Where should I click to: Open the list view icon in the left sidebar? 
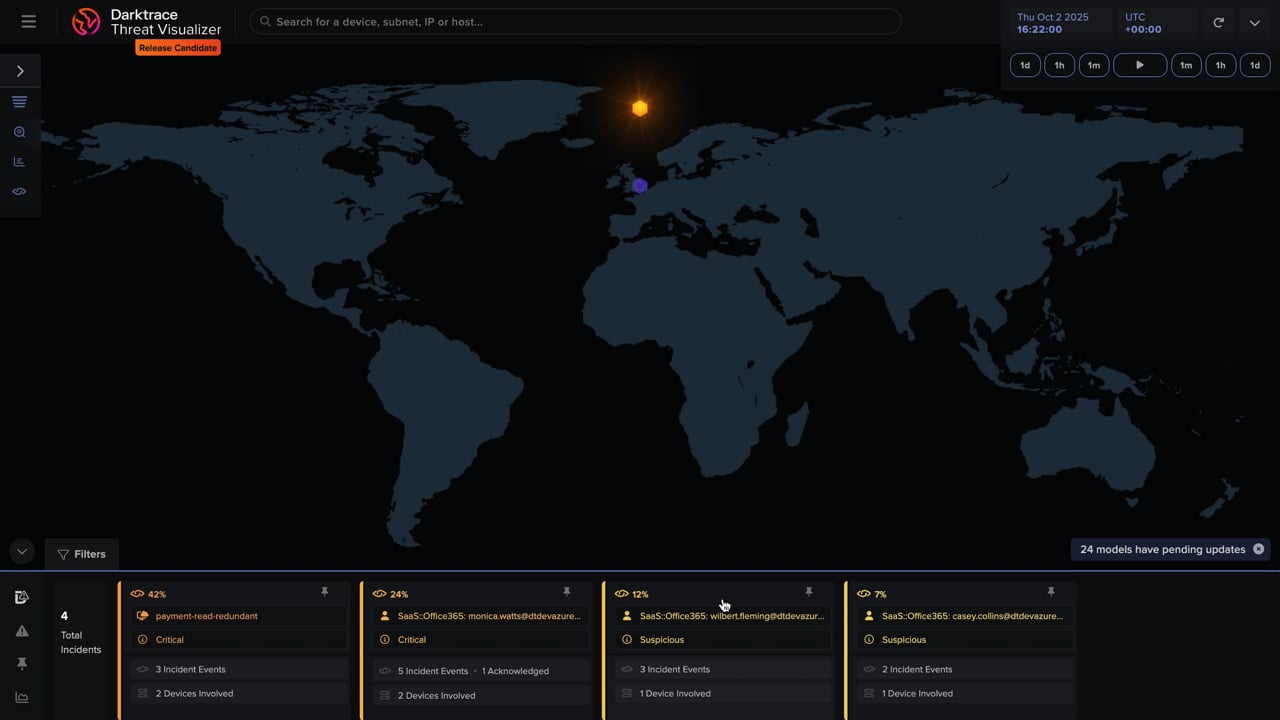tap(20, 102)
